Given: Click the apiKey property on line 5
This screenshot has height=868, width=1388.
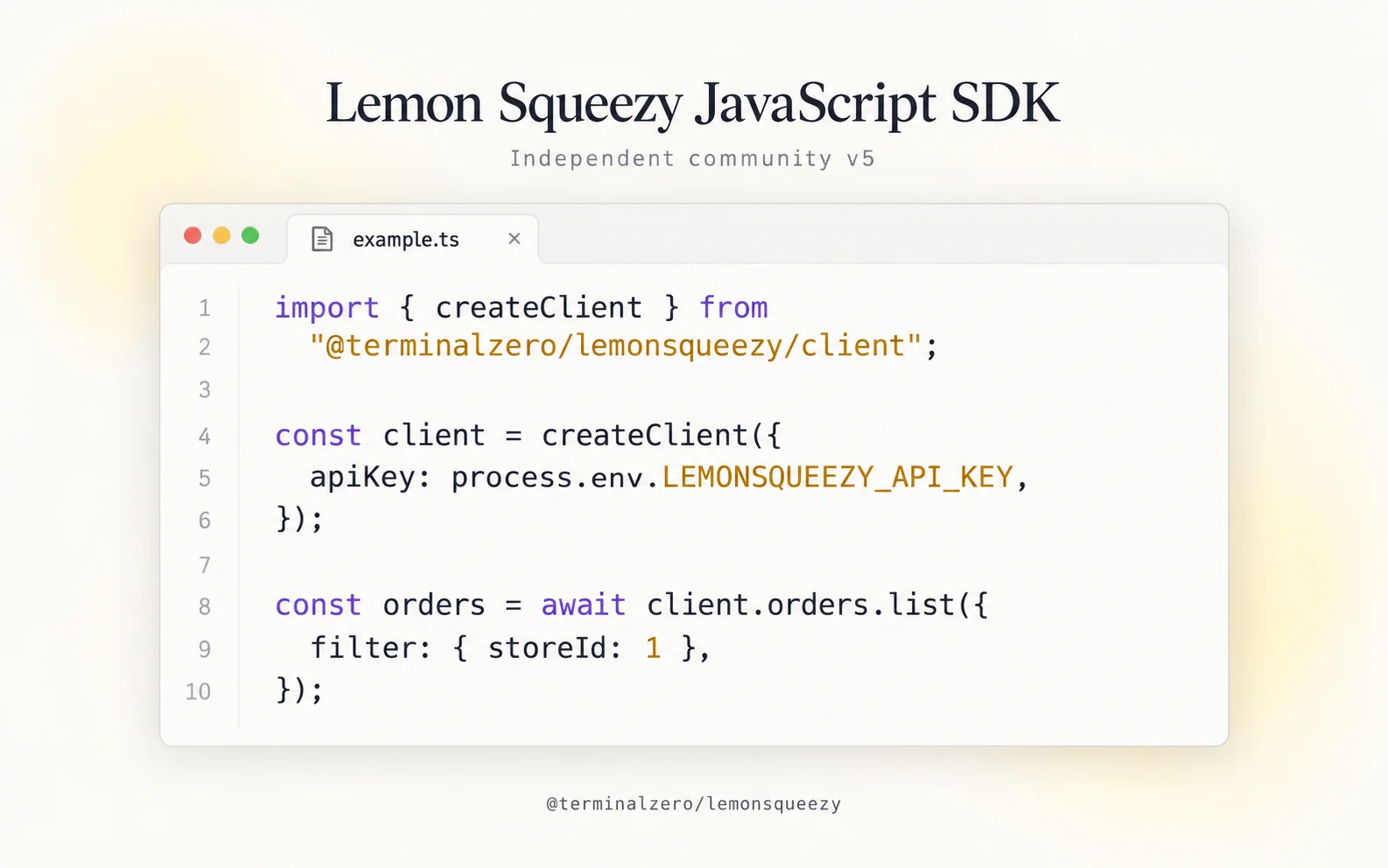Looking at the screenshot, I should (362, 478).
